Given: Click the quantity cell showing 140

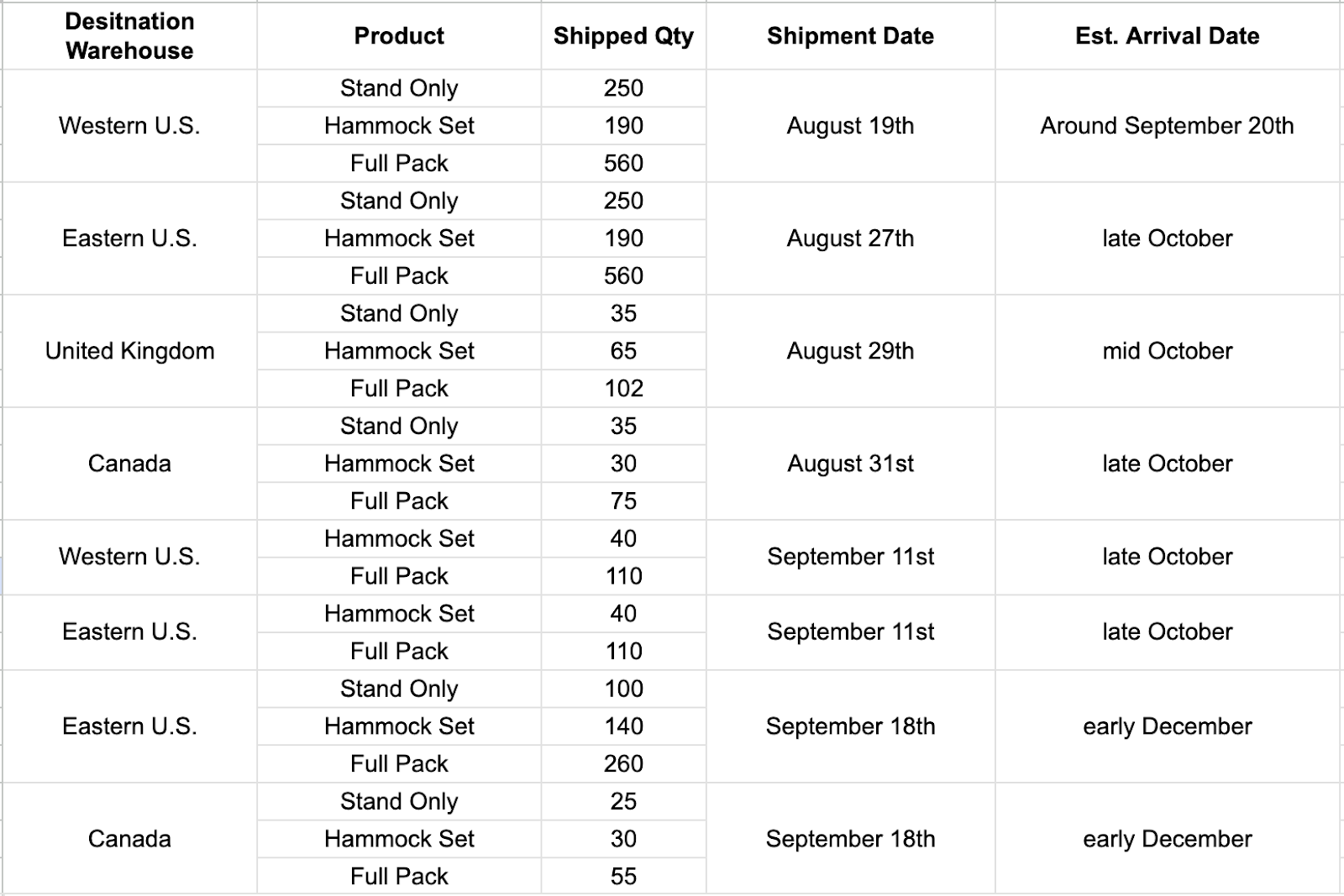Looking at the screenshot, I should point(623,726).
